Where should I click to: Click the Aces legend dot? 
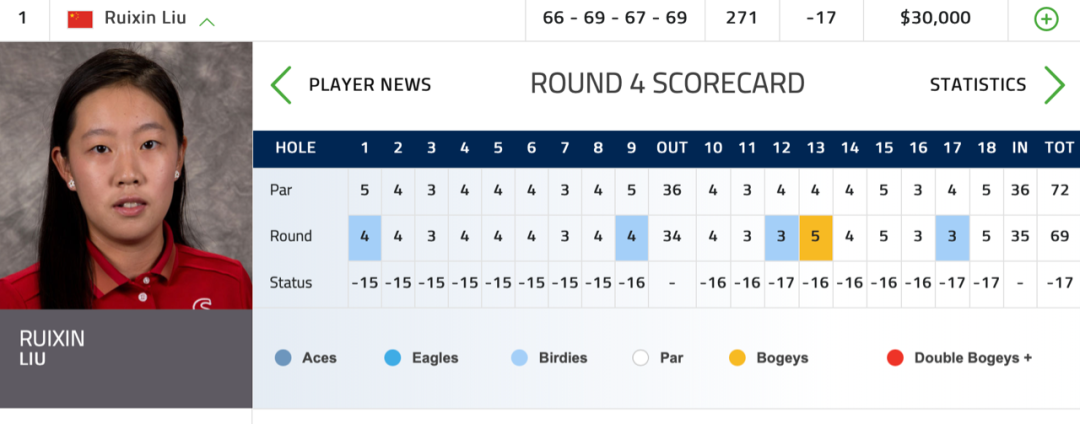click(283, 358)
